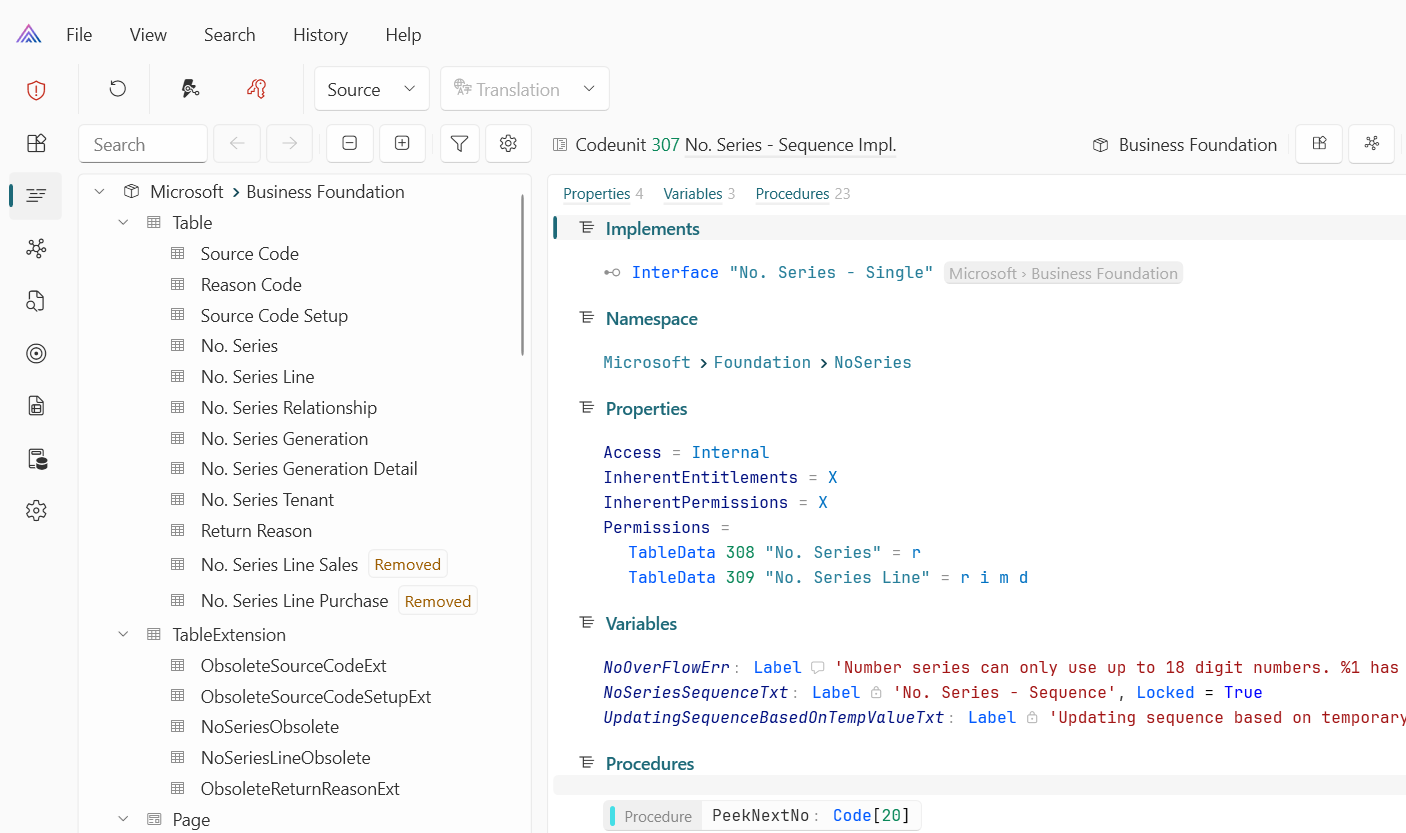The image size is (1406, 833).
Task: Open the Source dropdown
Action: click(371, 89)
